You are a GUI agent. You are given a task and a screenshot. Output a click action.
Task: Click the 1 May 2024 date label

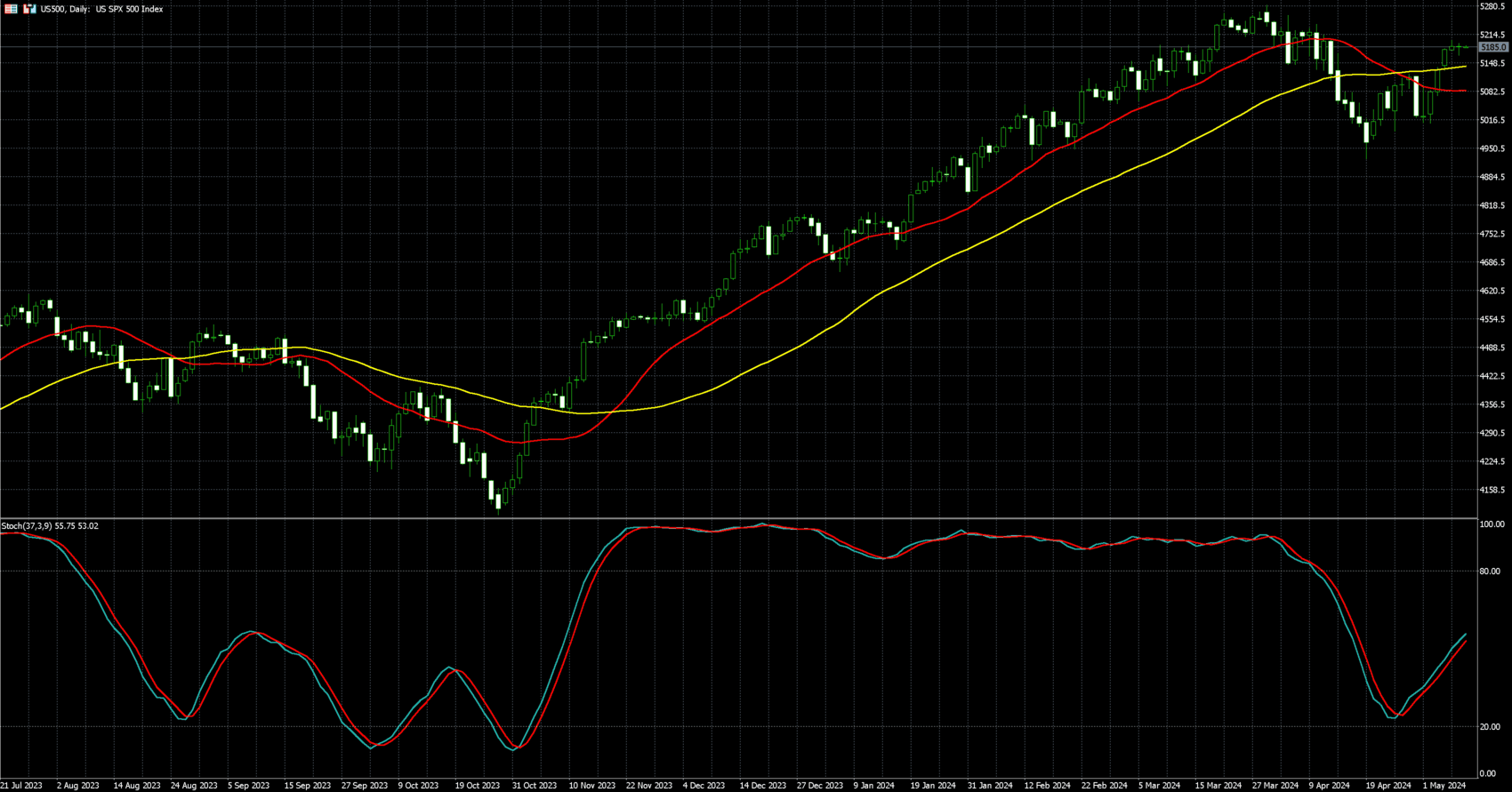(x=1444, y=786)
